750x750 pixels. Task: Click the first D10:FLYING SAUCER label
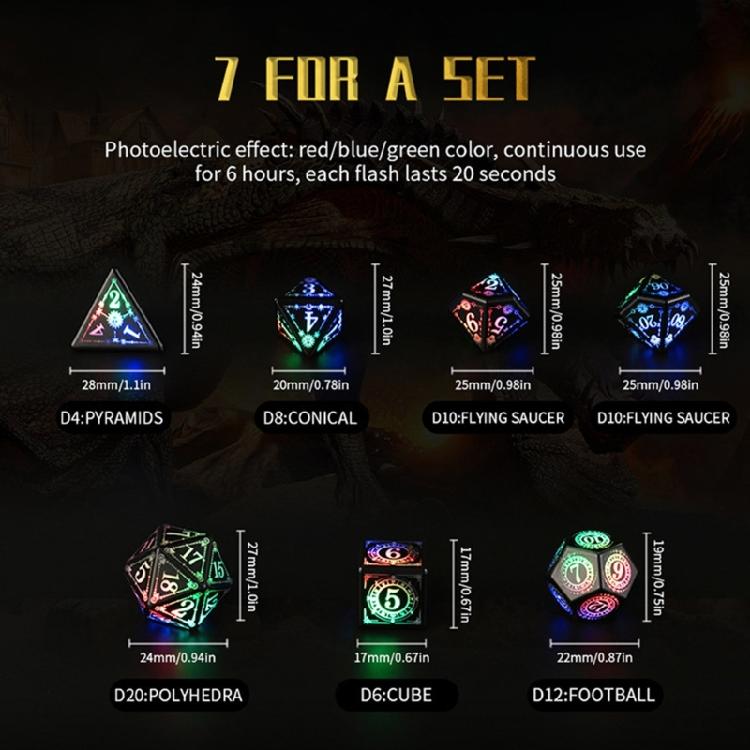(498, 418)
